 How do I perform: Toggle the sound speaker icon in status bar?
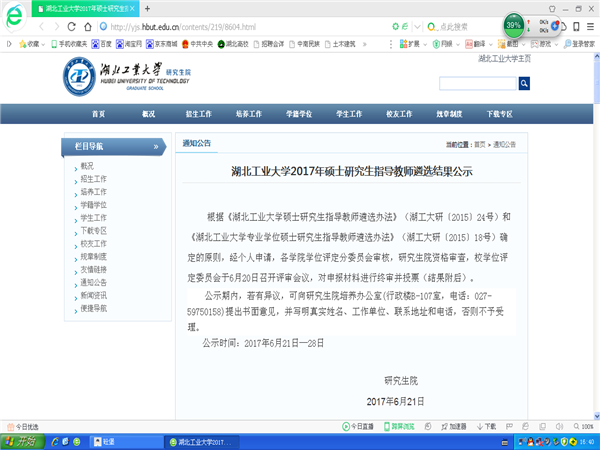click(559, 426)
